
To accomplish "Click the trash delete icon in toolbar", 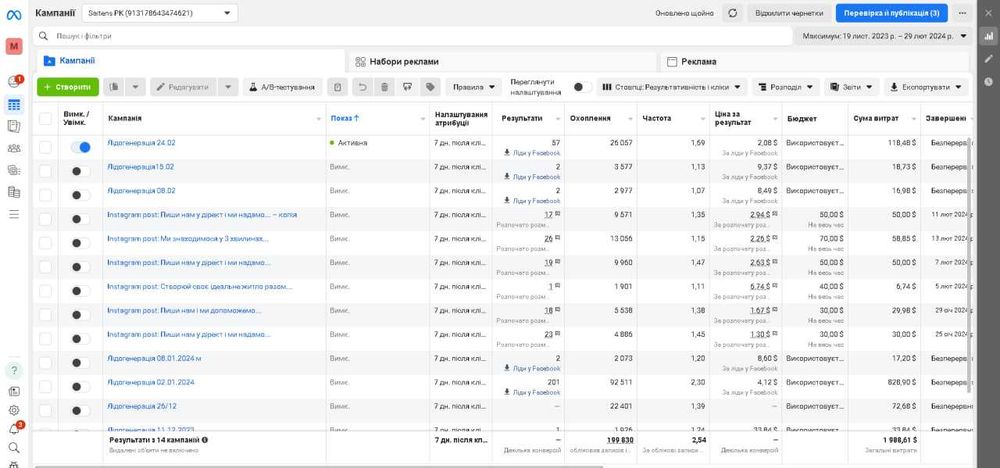I will pyautogui.click(x=384, y=87).
